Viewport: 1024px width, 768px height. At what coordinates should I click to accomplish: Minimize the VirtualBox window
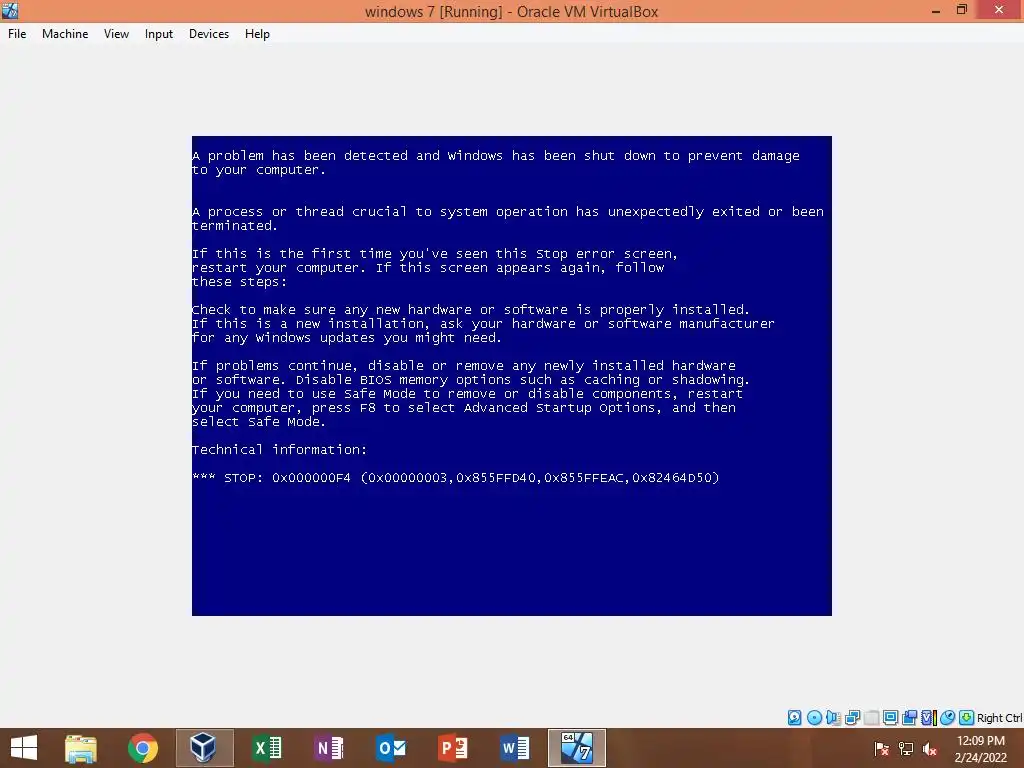(935, 10)
